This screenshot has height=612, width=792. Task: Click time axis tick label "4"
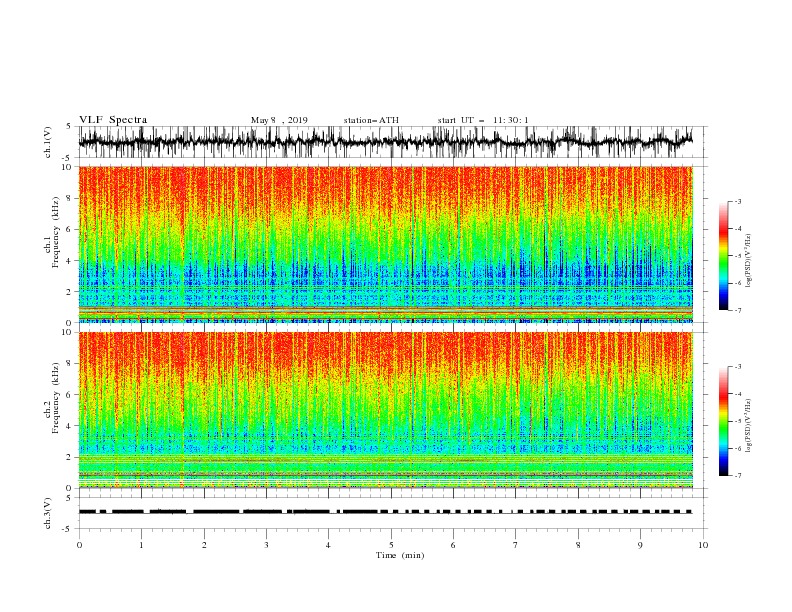click(329, 545)
